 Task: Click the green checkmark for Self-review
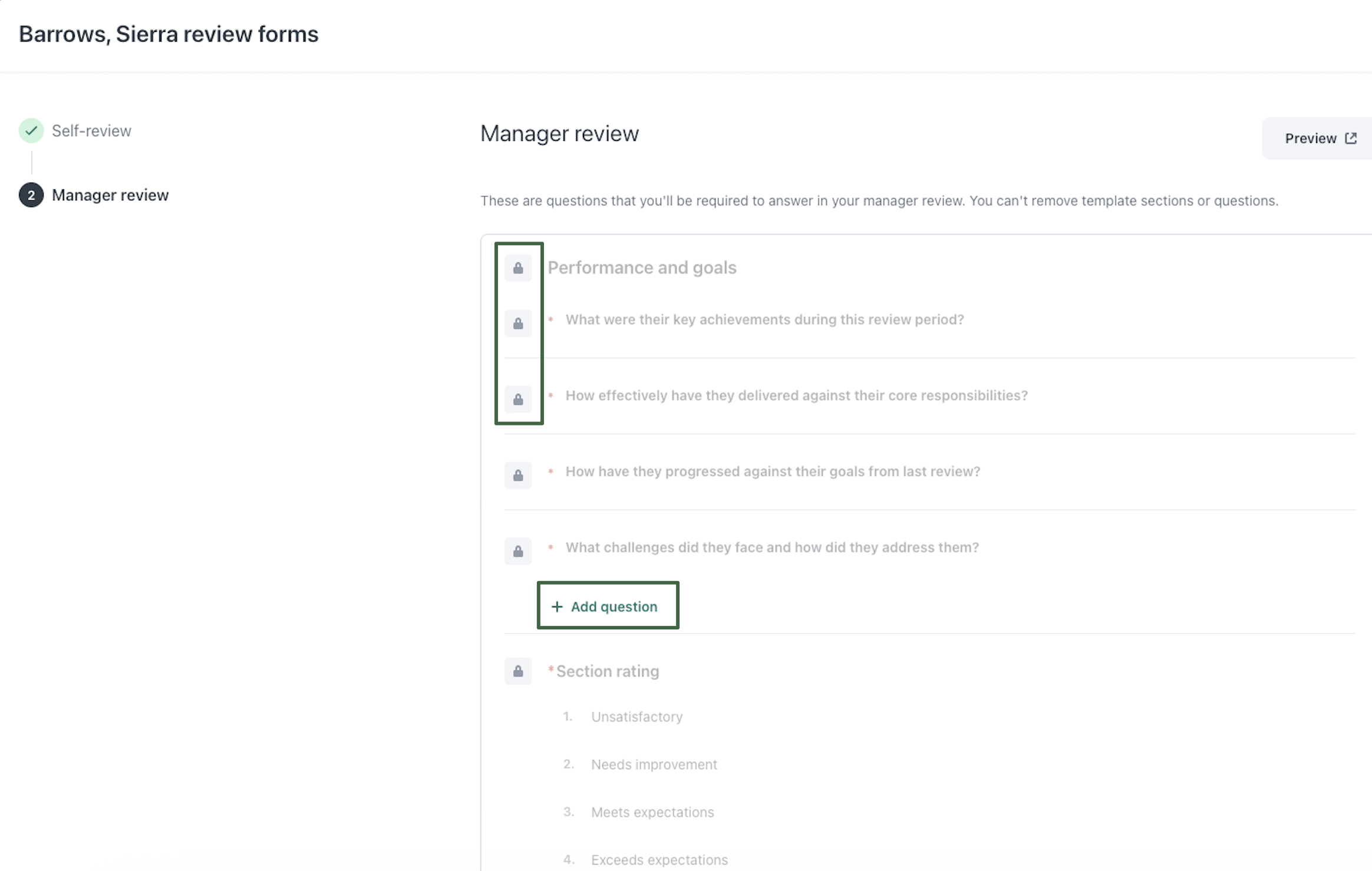click(31, 131)
